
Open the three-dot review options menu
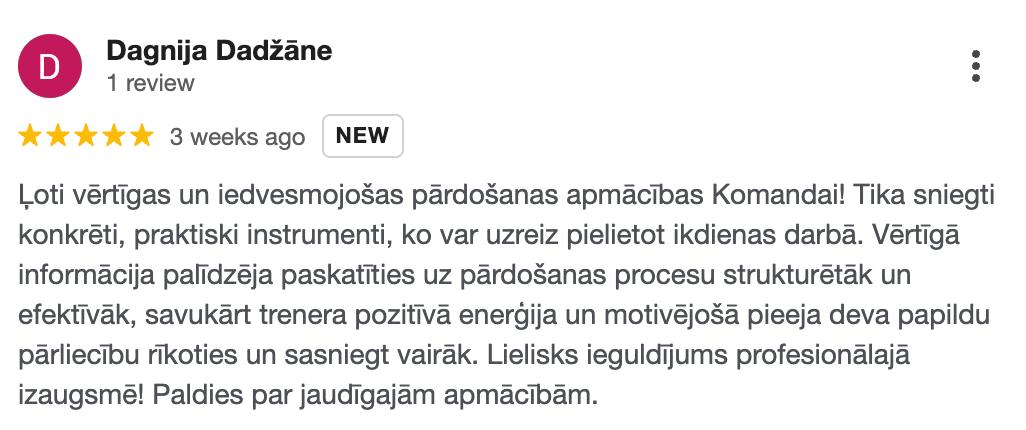pos(976,66)
